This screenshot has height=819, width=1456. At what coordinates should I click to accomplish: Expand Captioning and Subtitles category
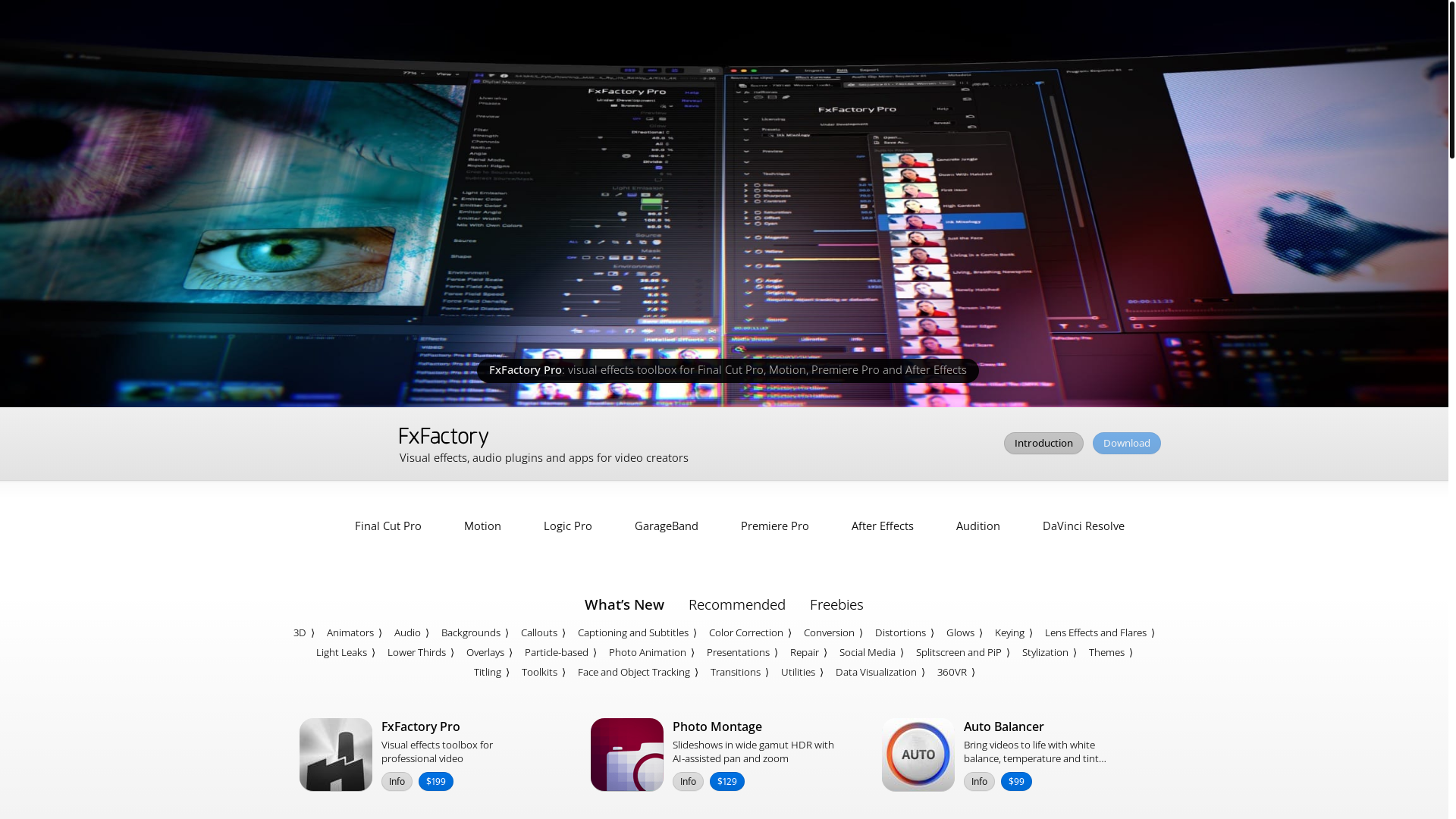point(637,633)
